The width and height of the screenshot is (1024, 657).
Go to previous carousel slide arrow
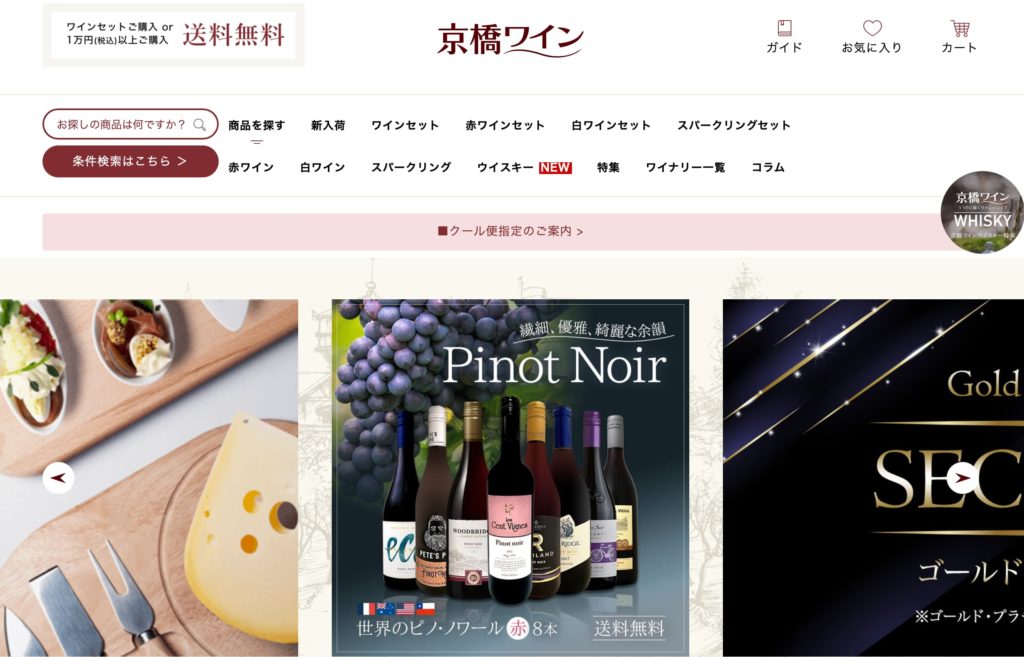click(x=59, y=478)
